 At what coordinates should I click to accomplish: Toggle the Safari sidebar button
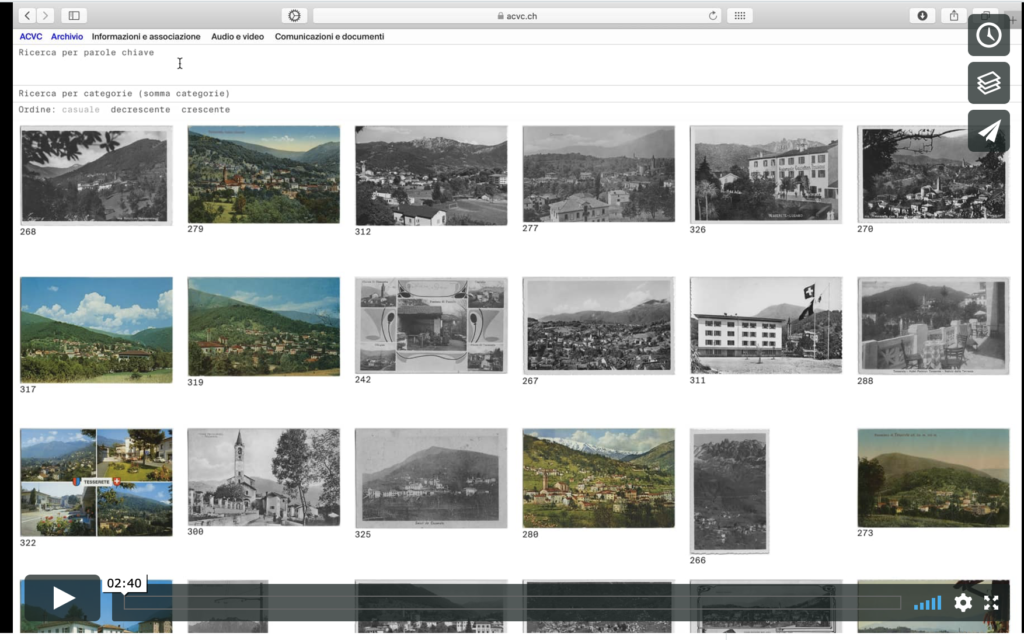coord(73,15)
